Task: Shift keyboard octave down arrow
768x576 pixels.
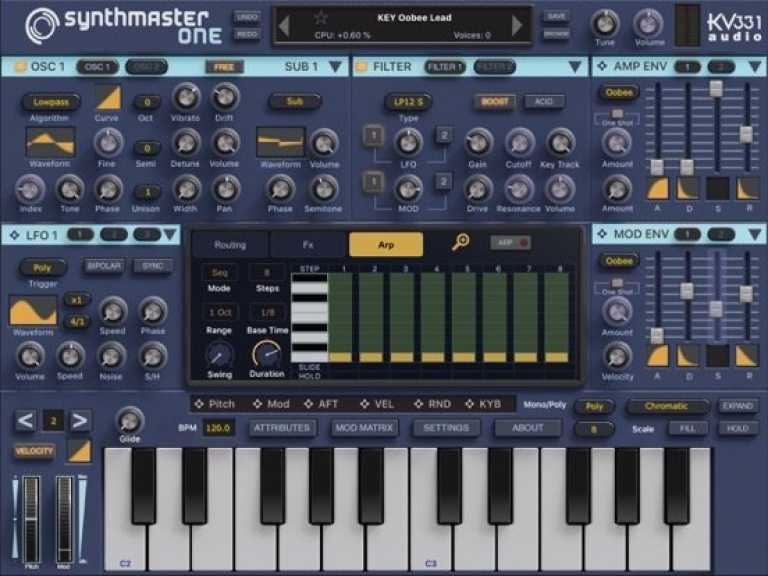Action: pos(25,421)
